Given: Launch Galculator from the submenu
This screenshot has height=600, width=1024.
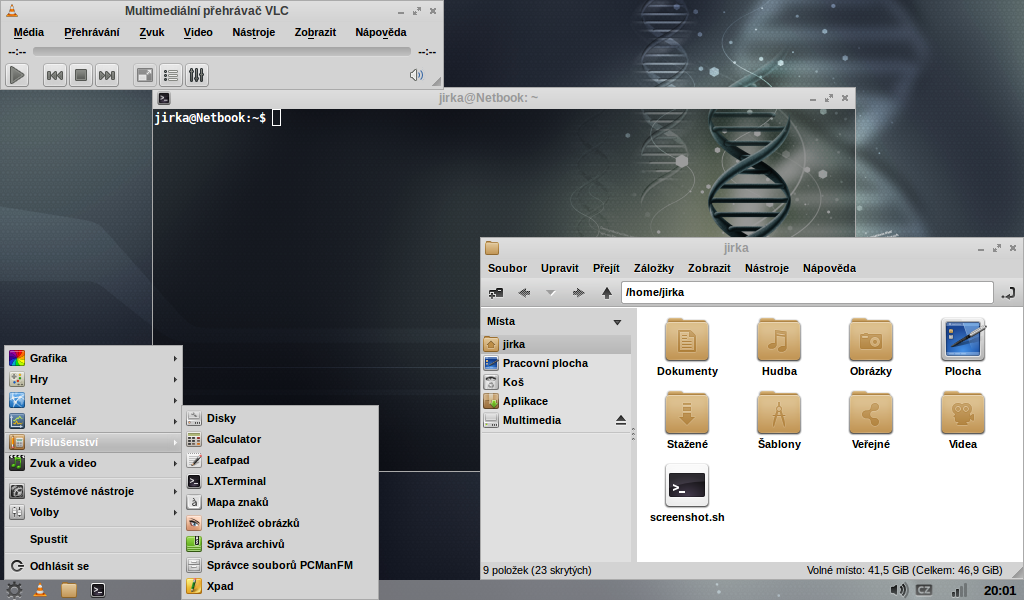Looking at the screenshot, I should tap(280, 439).
